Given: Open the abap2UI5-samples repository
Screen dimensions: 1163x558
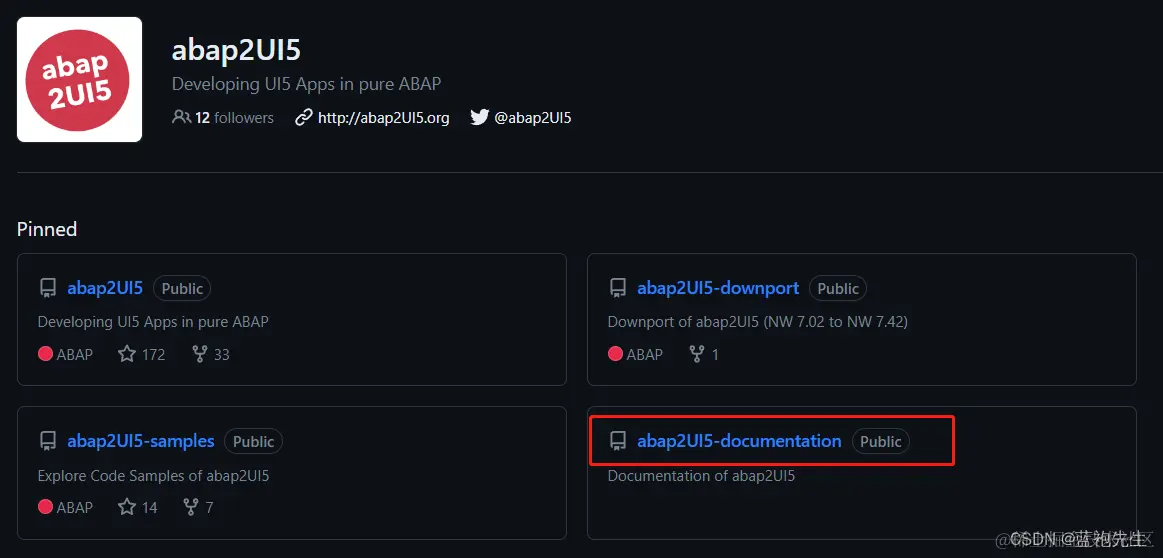Looking at the screenshot, I should (x=141, y=441).
